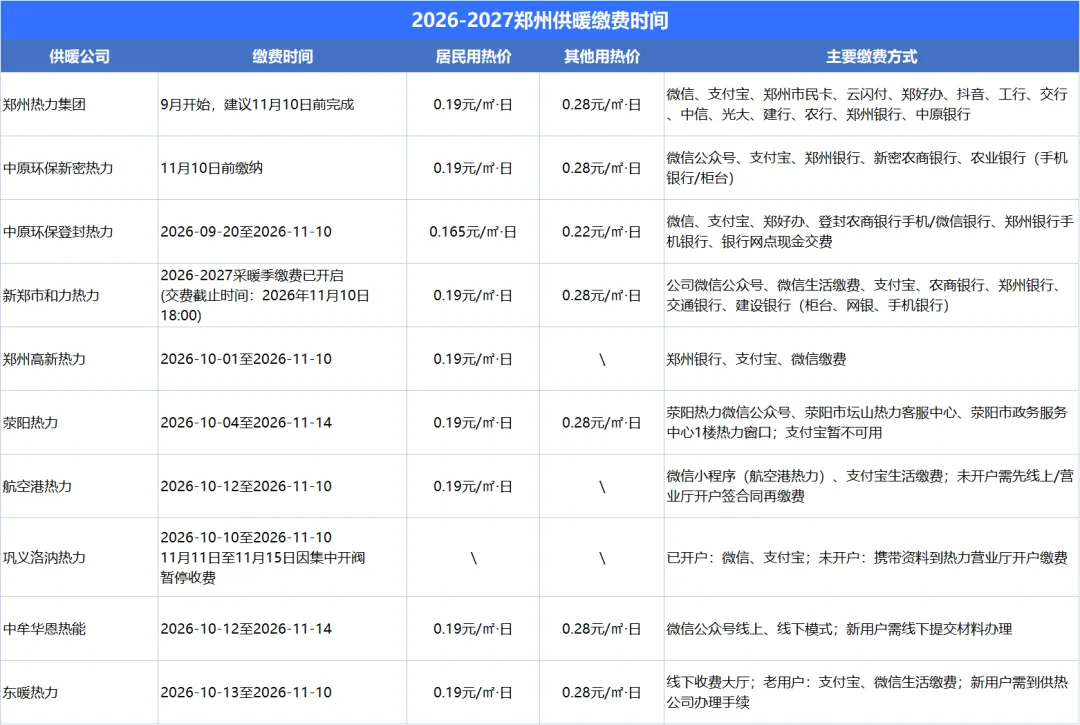Select the date range "2026-10-04至2026-11-14"
1080x725 pixels.
click(246, 423)
